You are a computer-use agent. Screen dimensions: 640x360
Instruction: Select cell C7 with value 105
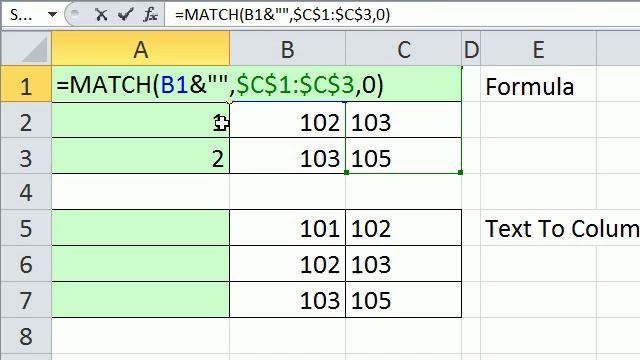404,299
